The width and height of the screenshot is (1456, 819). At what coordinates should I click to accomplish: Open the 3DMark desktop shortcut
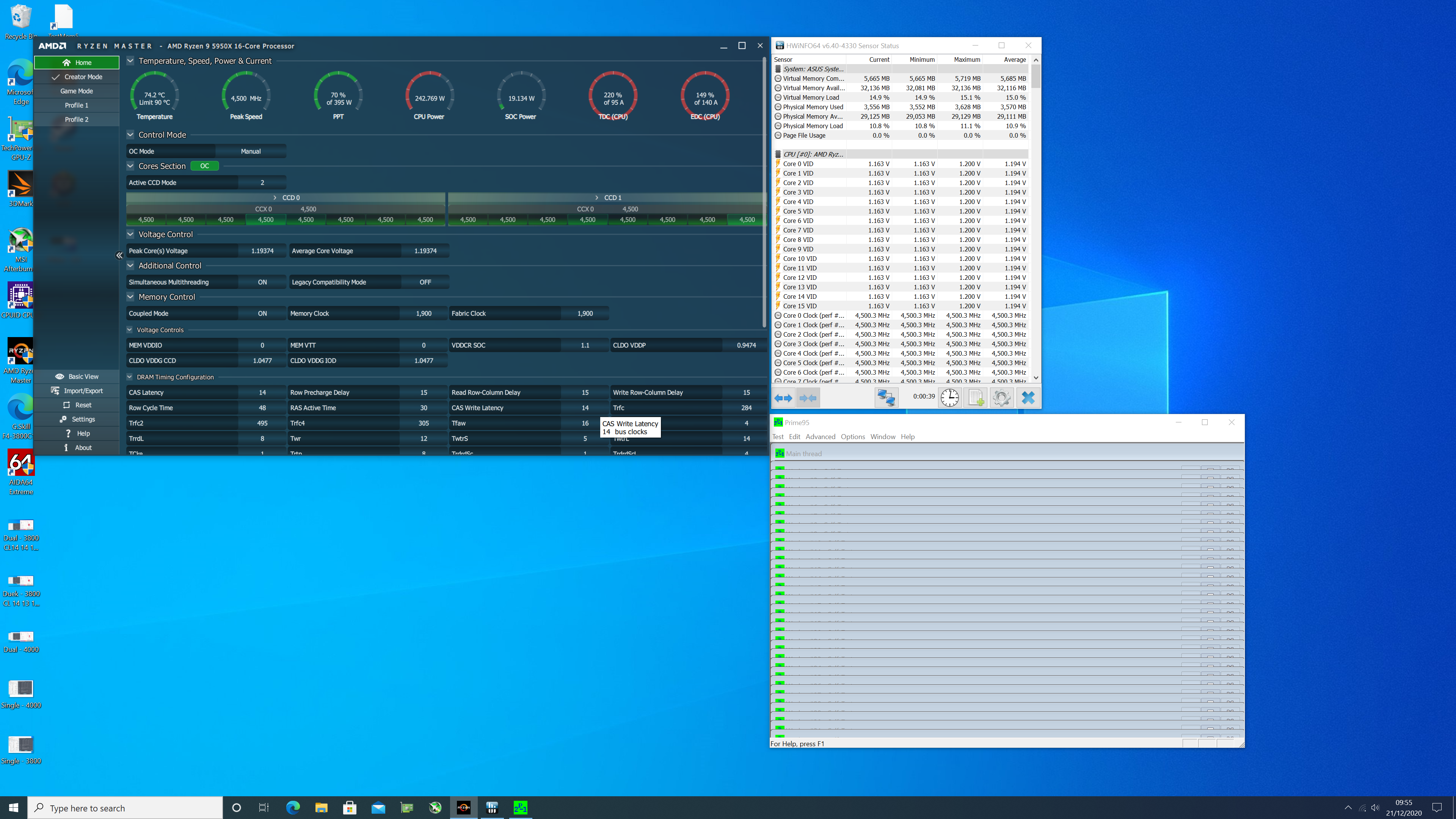click(21, 189)
